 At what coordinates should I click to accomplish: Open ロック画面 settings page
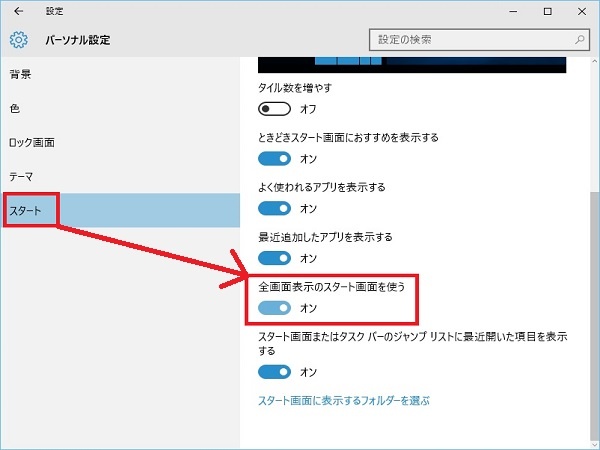coord(31,142)
